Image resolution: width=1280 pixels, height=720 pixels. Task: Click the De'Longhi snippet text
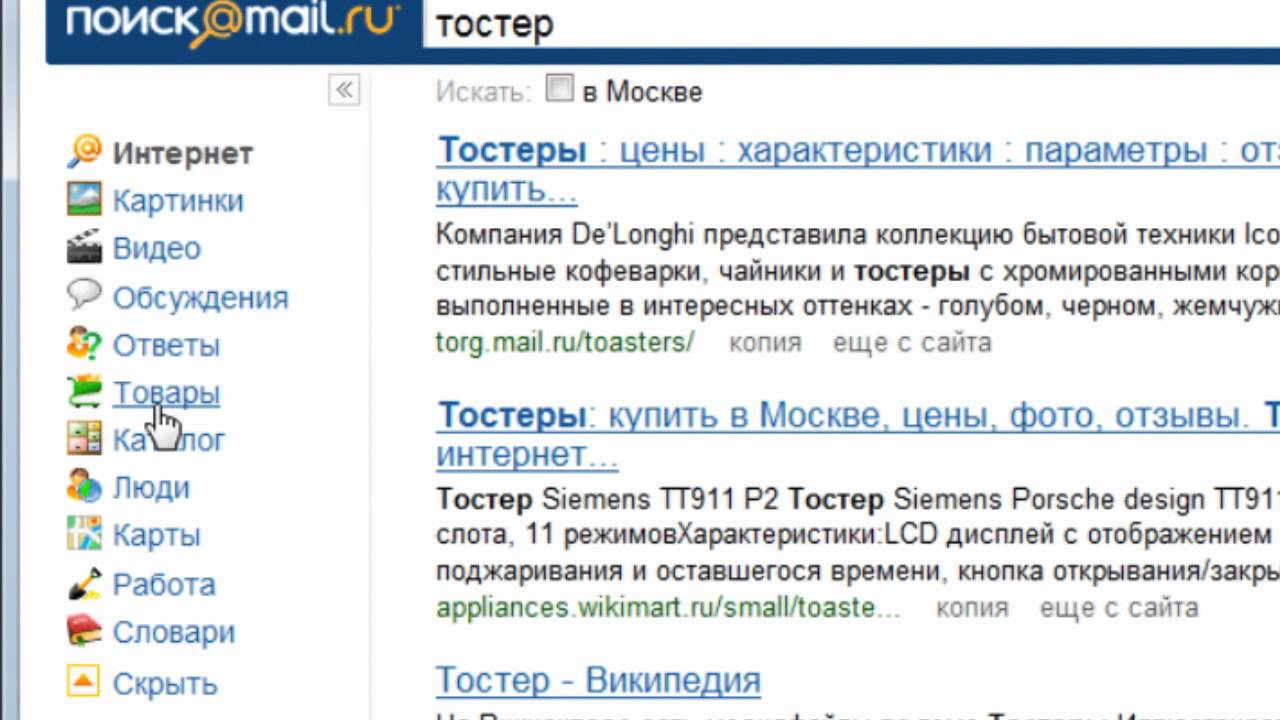858,269
